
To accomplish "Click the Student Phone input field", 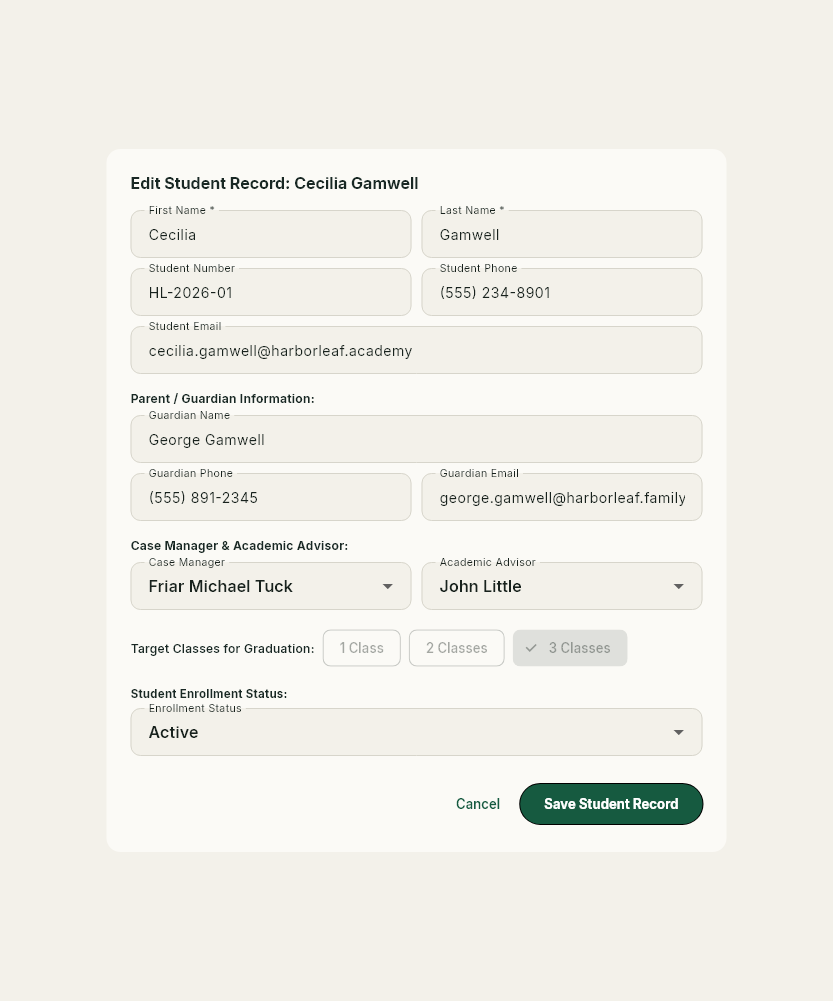I will click(x=562, y=292).
